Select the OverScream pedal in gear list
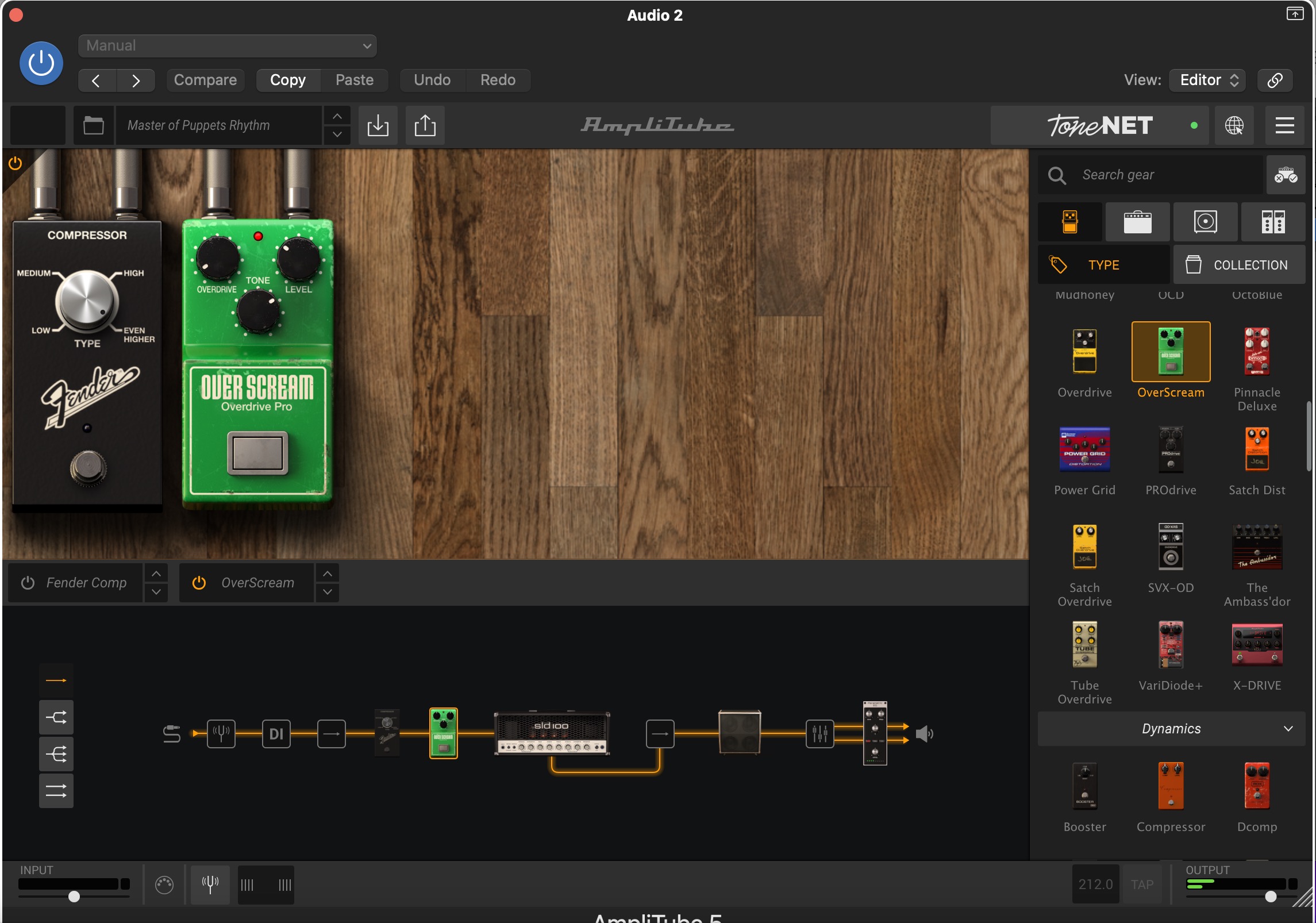1316x923 pixels. tap(1171, 352)
